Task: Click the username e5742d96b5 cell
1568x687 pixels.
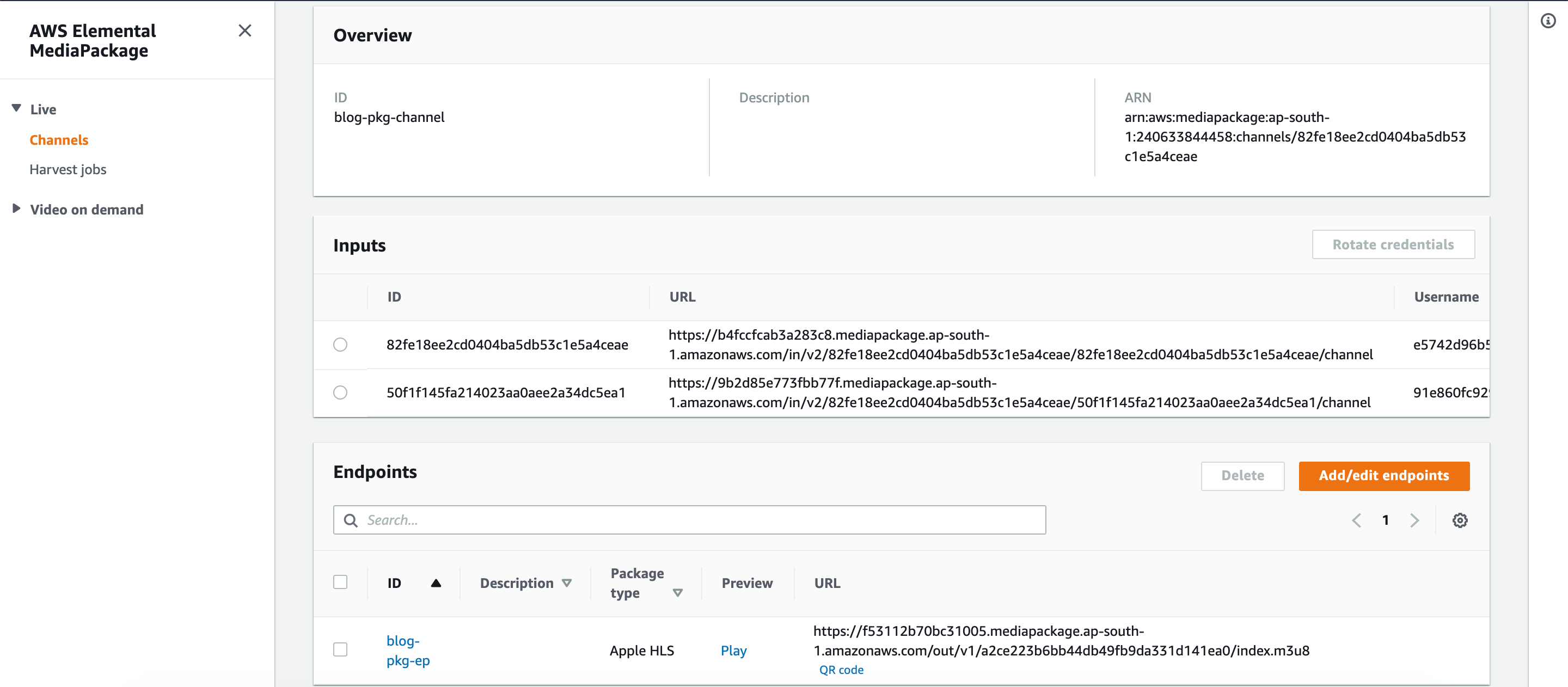Action: 1451,345
